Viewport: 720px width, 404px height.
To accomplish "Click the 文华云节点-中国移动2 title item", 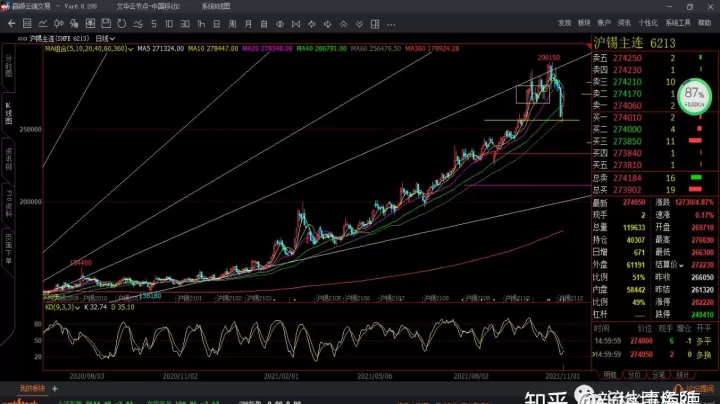I will (148, 6).
